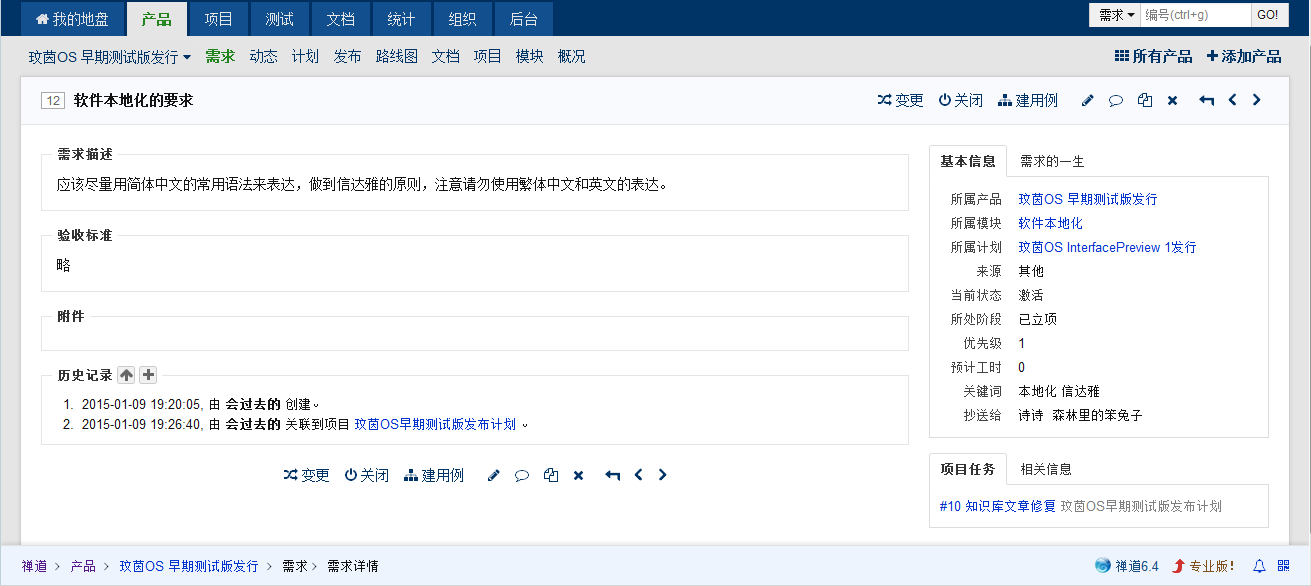Open task #10 知识库文章修复 link
Viewport: 1311px width, 586px height.
click(x=998, y=506)
